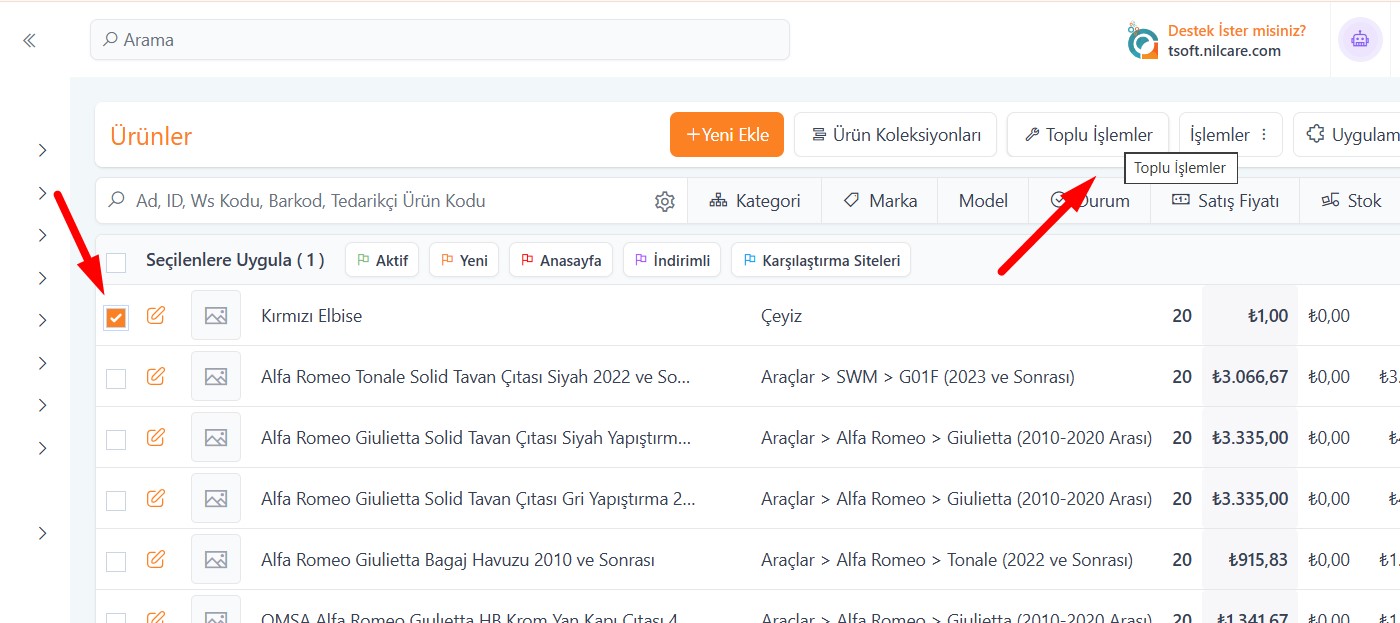Expand the Kategori filter
Viewport: 1400px width, 623px height.
(755, 201)
